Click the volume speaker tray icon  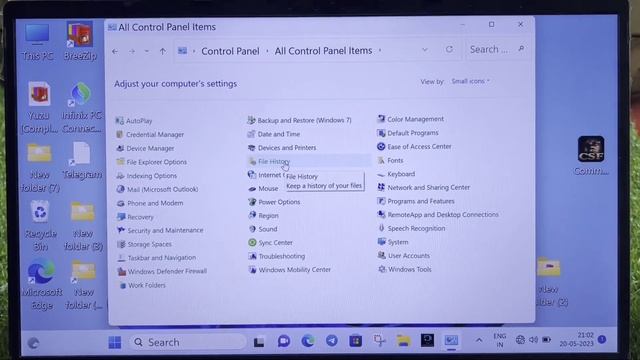click(x=533, y=340)
